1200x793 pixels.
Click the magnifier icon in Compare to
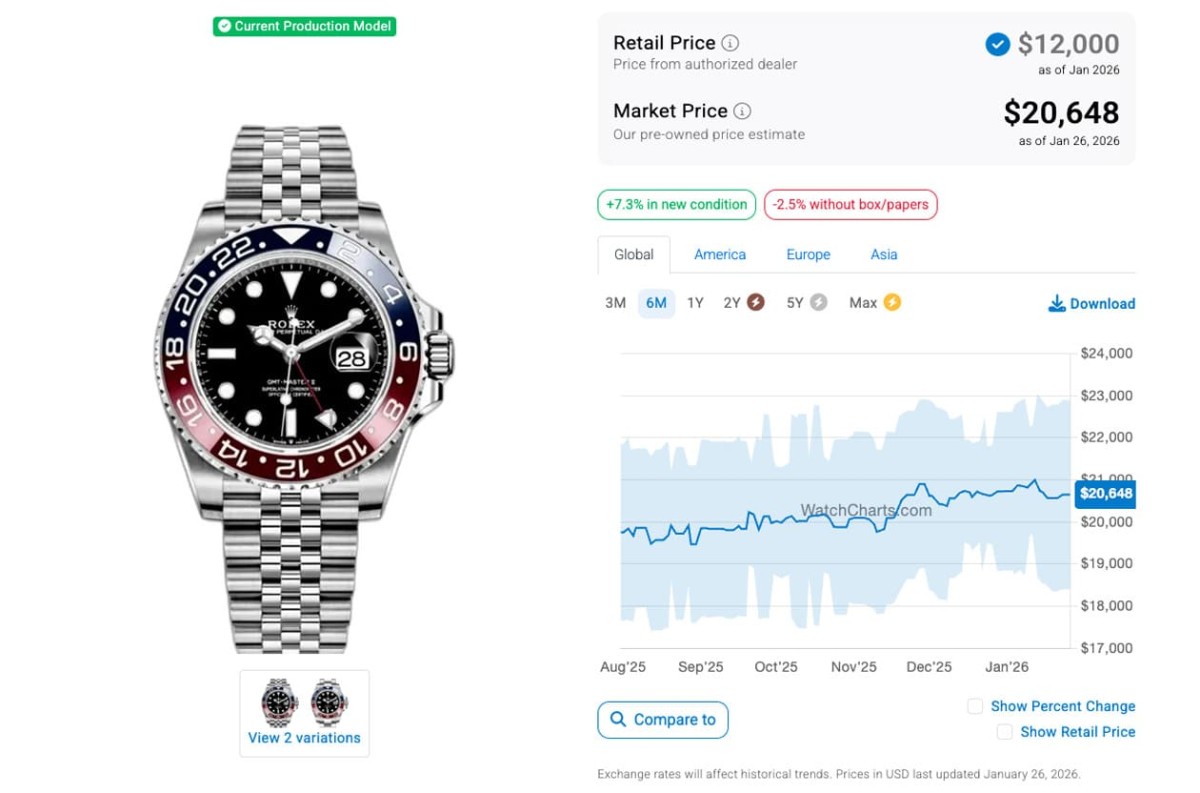[x=618, y=719]
